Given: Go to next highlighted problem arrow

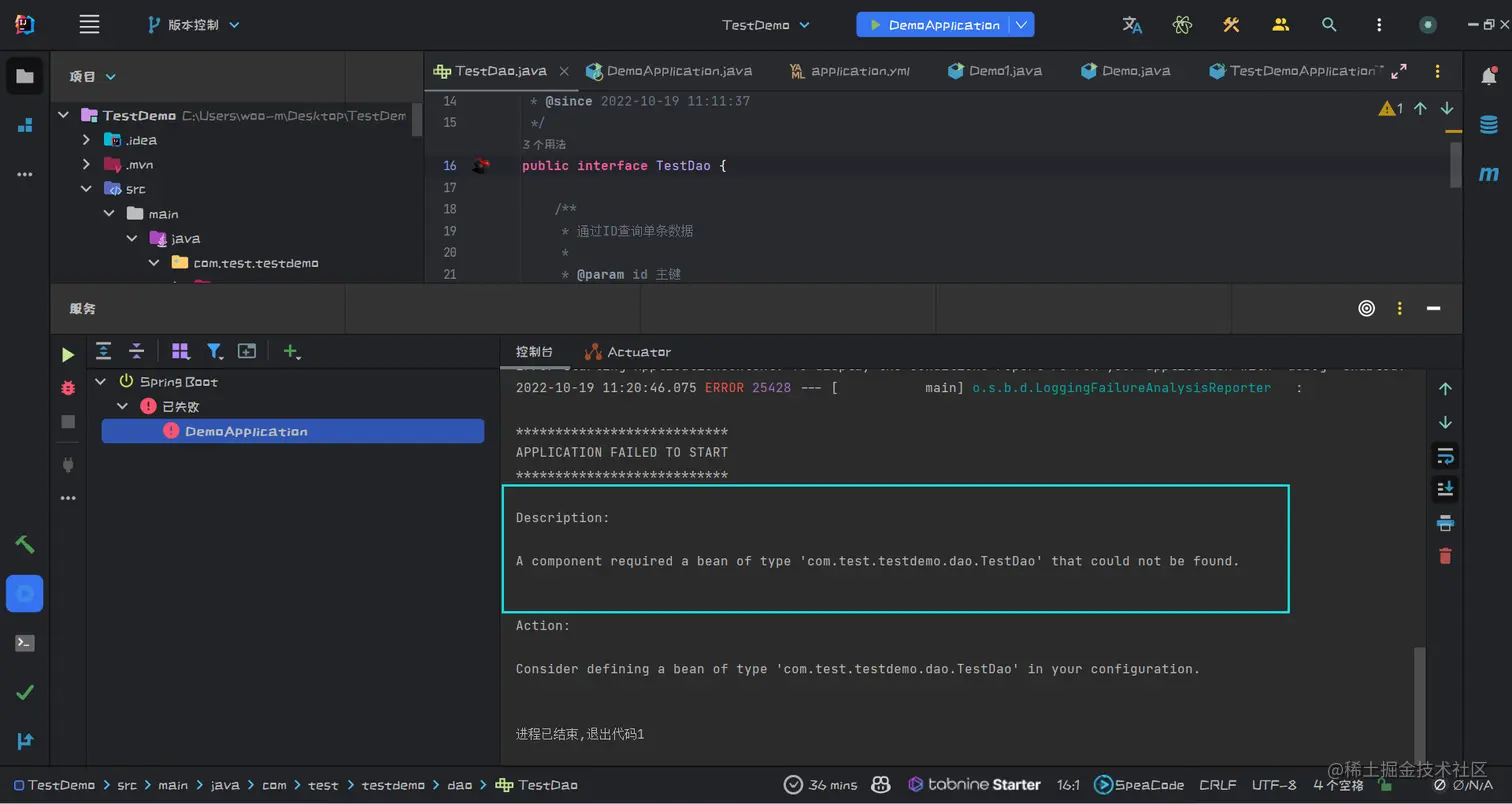Looking at the screenshot, I should click(1446, 108).
